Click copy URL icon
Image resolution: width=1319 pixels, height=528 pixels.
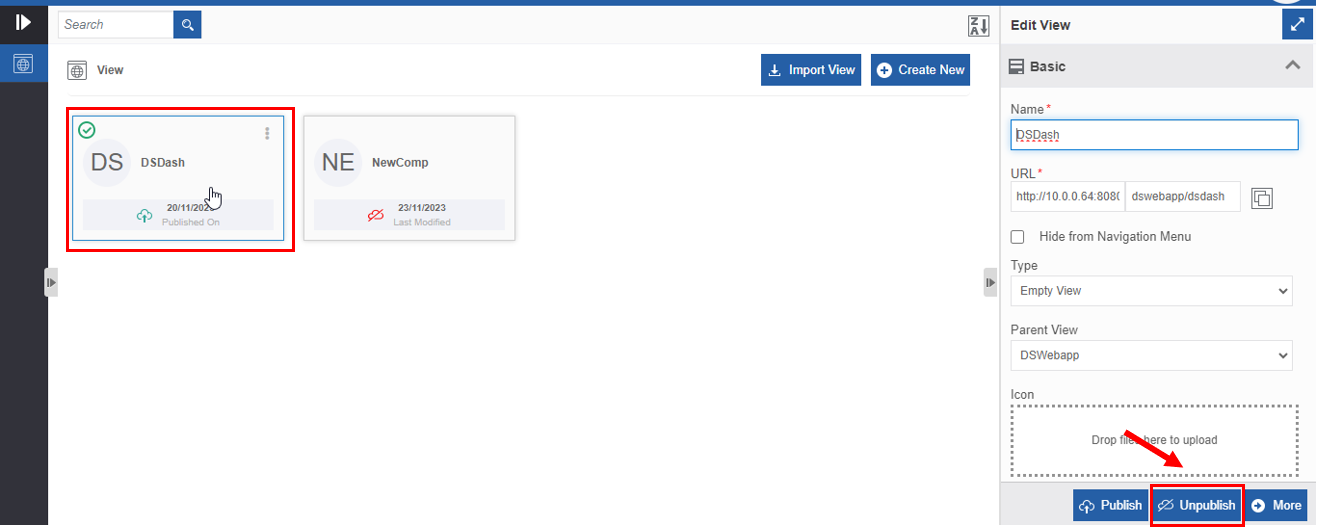(1262, 198)
